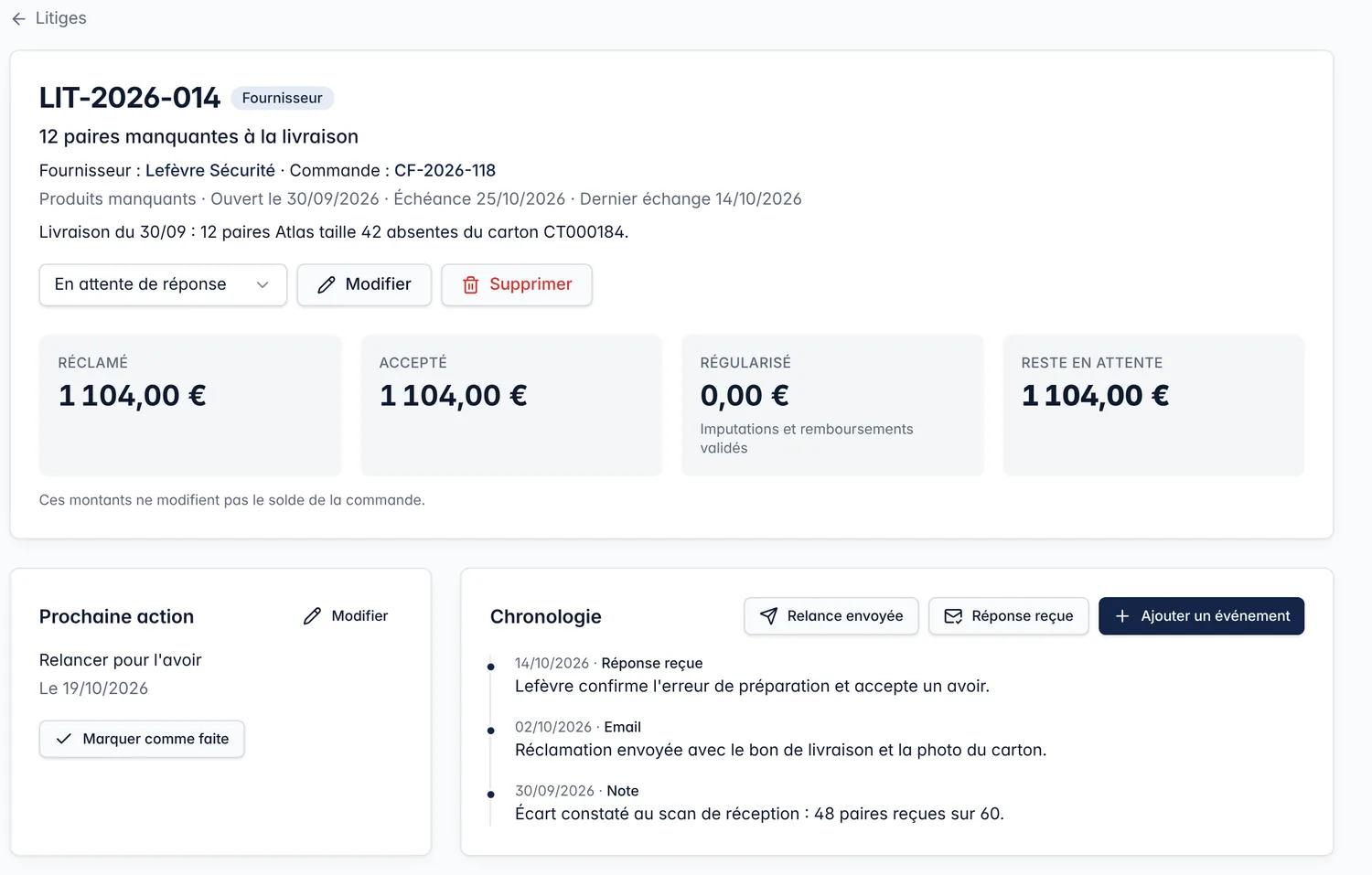The height and width of the screenshot is (875, 1372).
Task: Click the Chronologie heading
Action: 546,617
